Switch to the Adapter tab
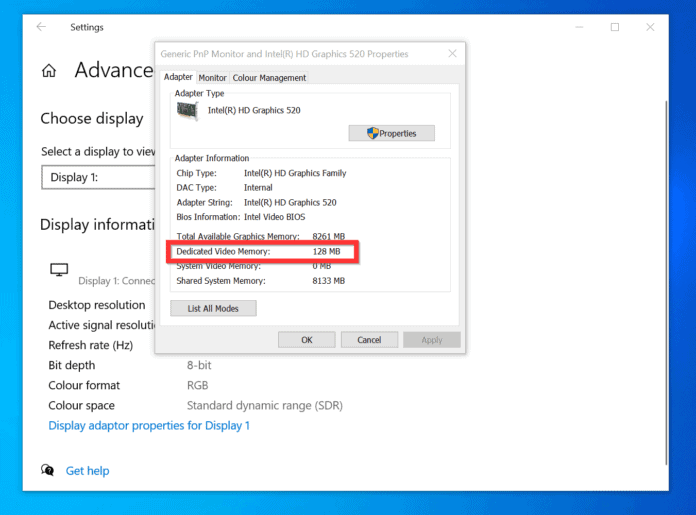696x515 pixels. click(x=178, y=77)
